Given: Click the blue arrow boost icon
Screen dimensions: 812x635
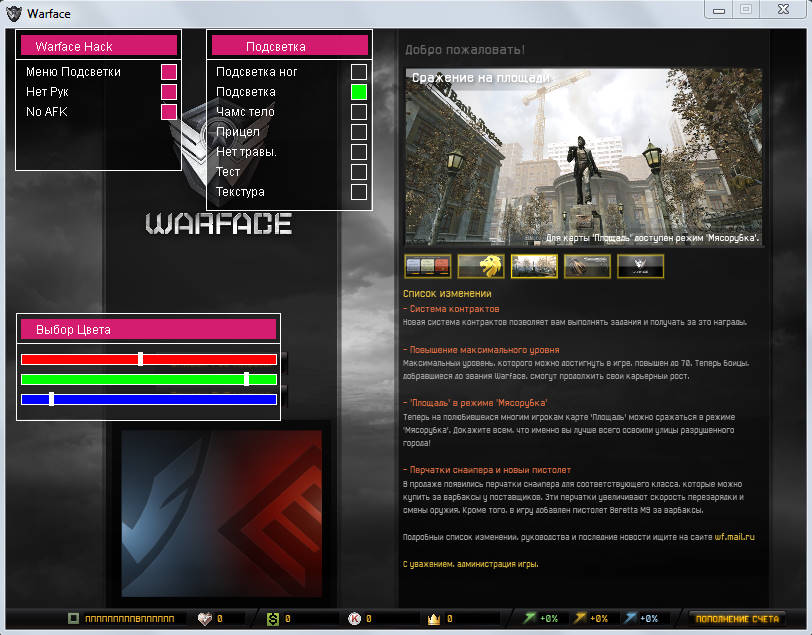Looking at the screenshot, I should pos(630,618).
